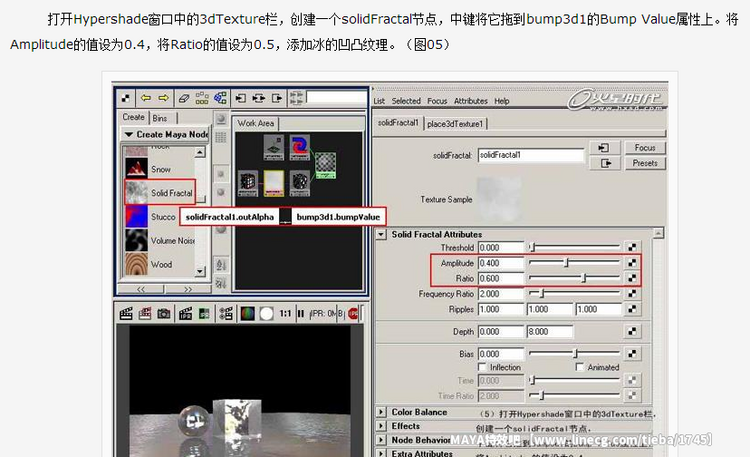Pause IPR tuning with the pause icon

[x=300, y=314]
